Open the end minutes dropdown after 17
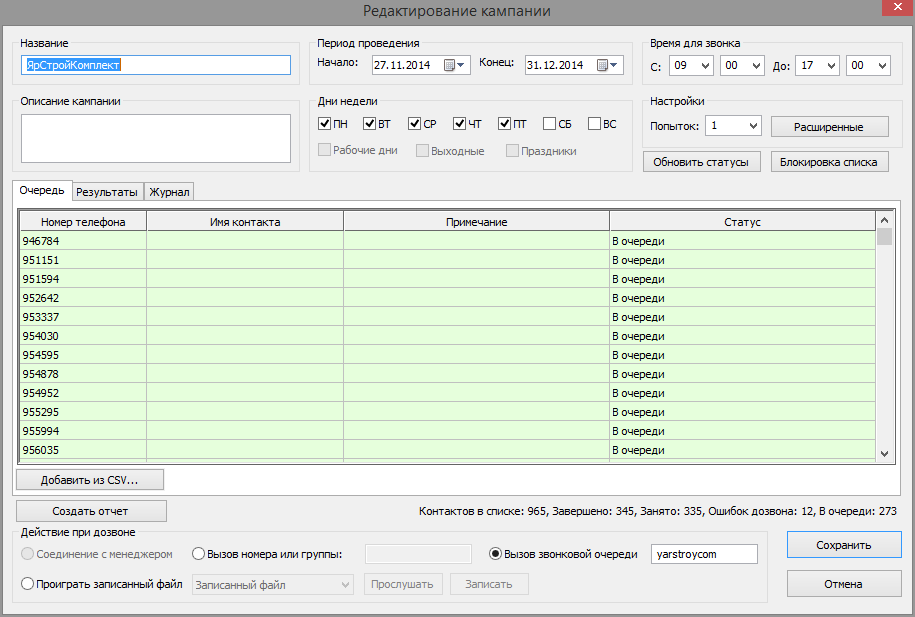Screen dimensions: 915x617 [x=868, y=65]
